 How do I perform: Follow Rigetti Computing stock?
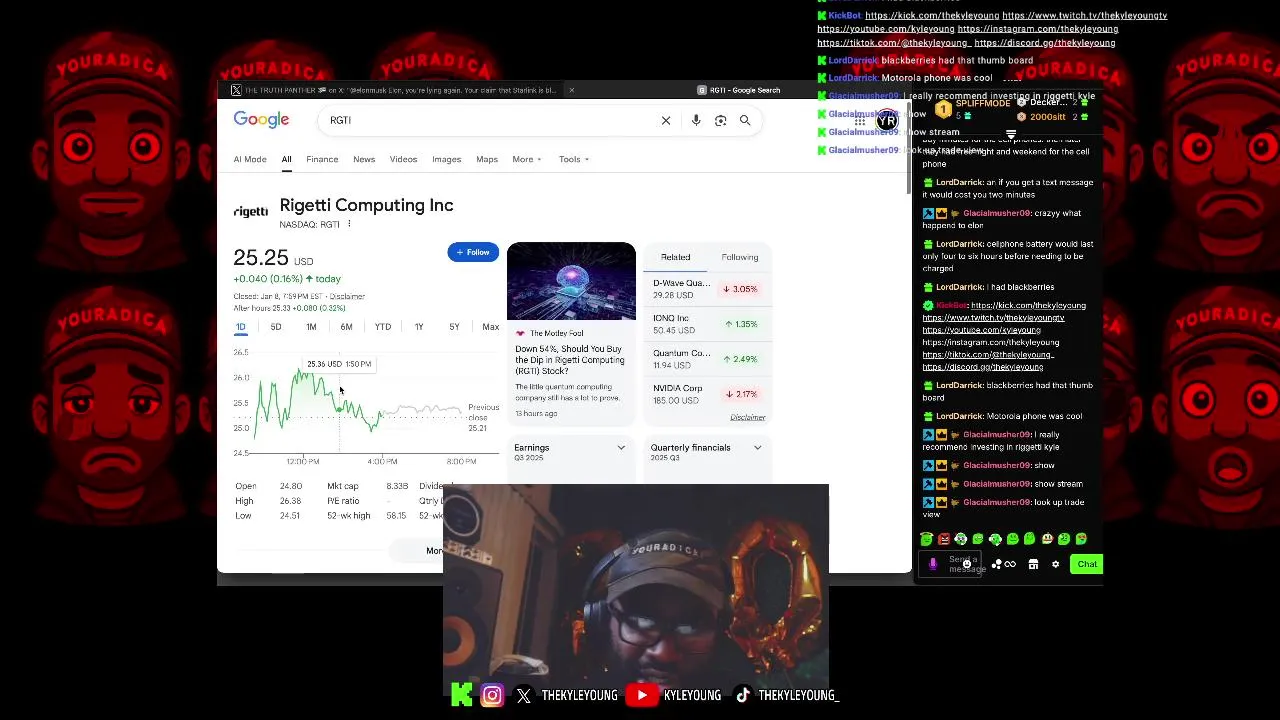tap(473, 252)
